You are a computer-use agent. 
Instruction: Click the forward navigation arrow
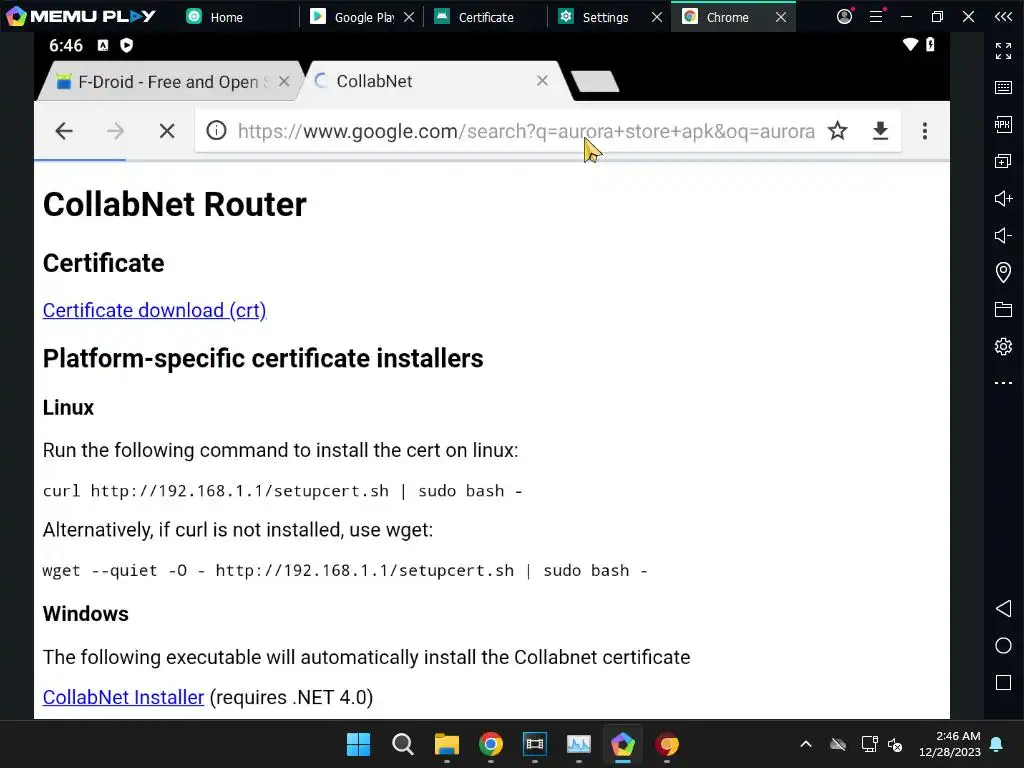click(115, 131)
